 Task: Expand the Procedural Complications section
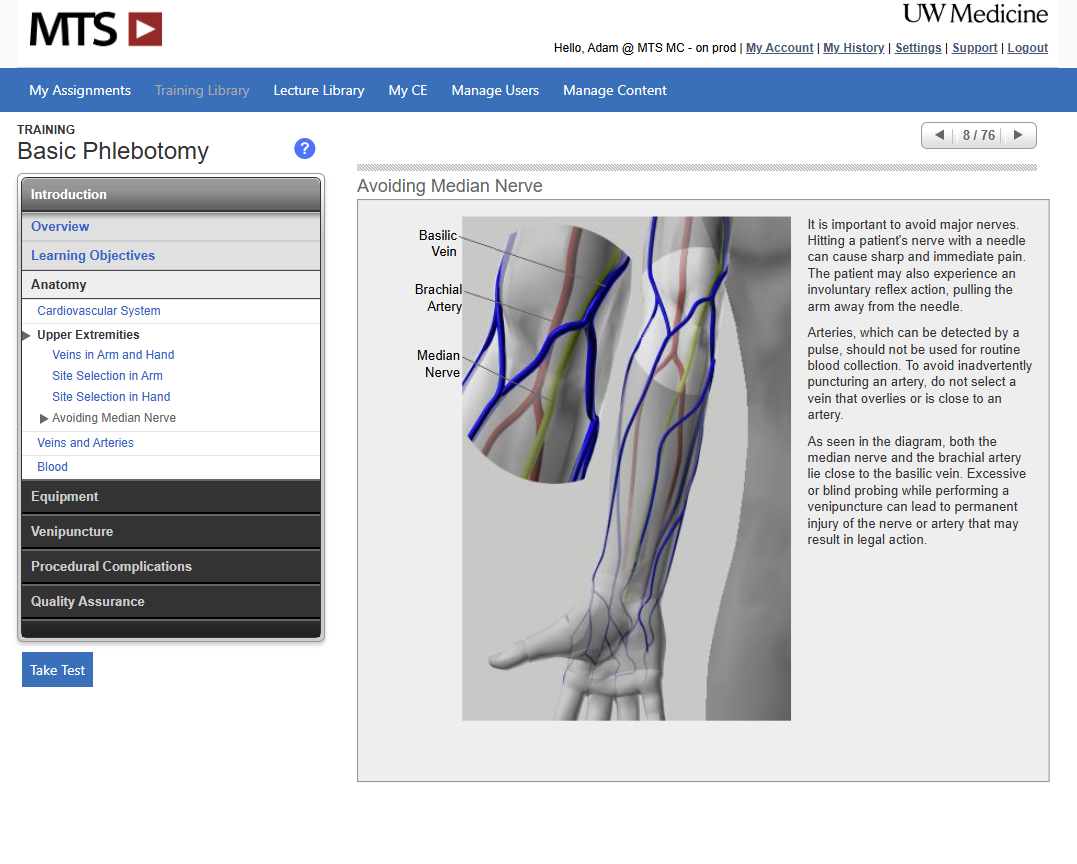point(170,567)
